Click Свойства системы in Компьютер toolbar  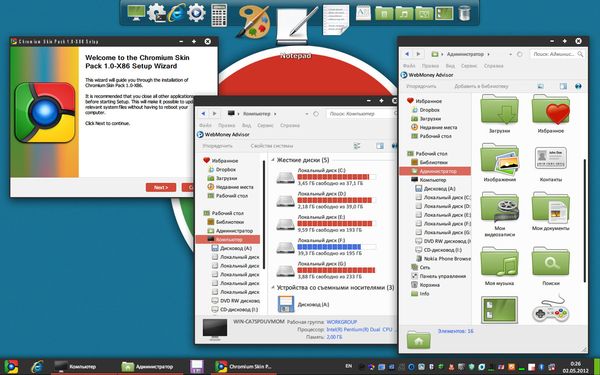click(x=272, y=146)
